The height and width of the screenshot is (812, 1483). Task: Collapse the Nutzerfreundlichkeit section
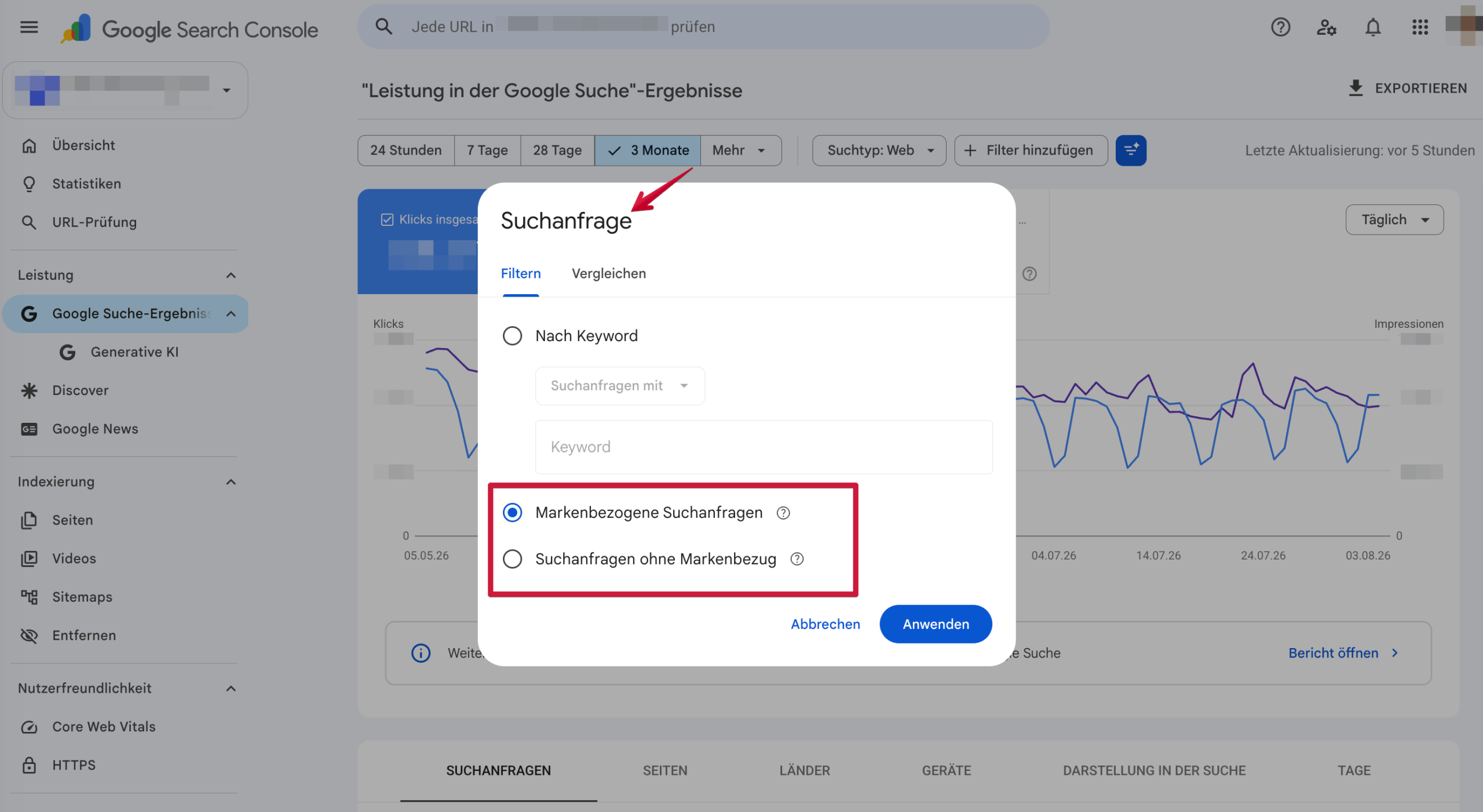[231, 689]
